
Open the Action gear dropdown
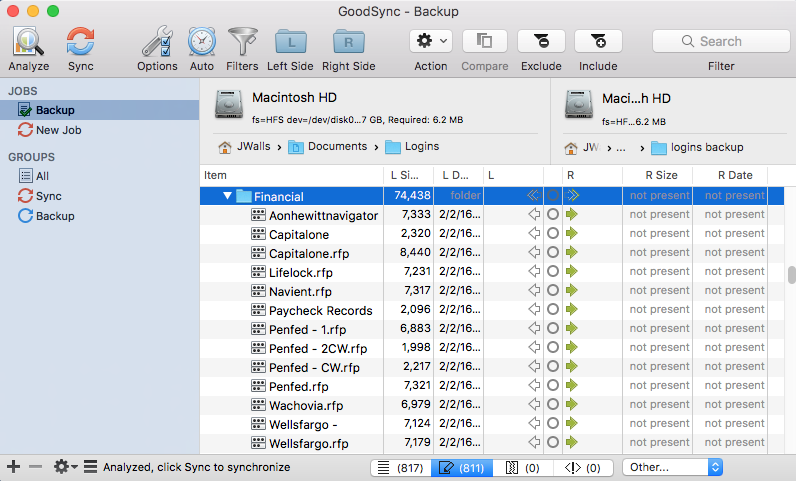coord(431,41)
